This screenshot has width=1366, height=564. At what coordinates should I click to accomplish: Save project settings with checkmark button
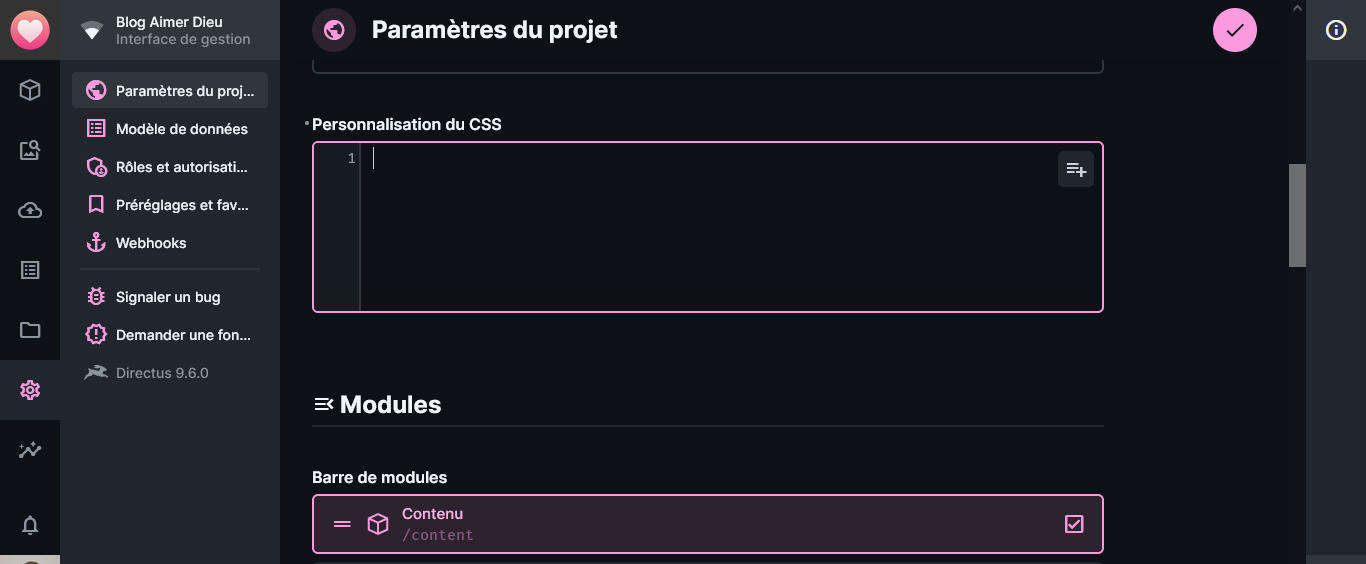(1235, 30)
